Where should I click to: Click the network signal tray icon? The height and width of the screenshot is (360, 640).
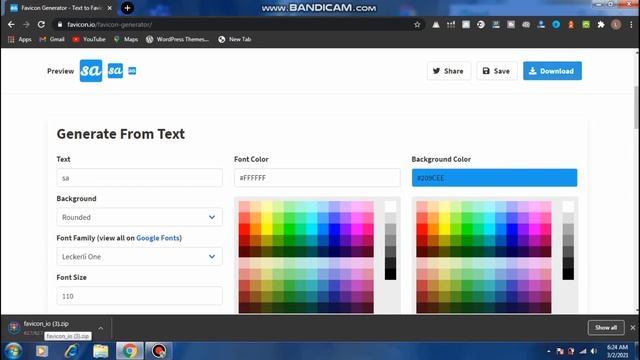pos(583,351)
